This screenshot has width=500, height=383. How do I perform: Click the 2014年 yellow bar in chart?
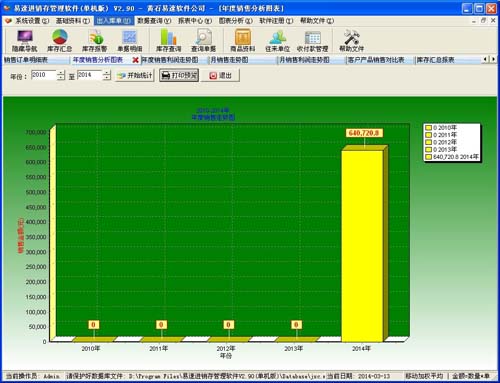coord(362,246)
